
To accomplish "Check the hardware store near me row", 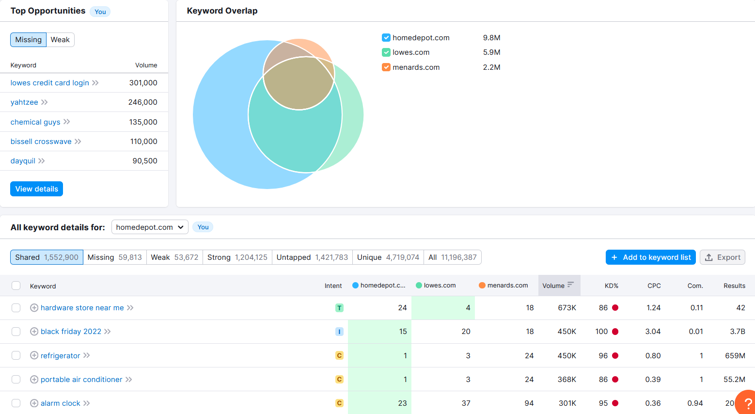I will 16,308.
